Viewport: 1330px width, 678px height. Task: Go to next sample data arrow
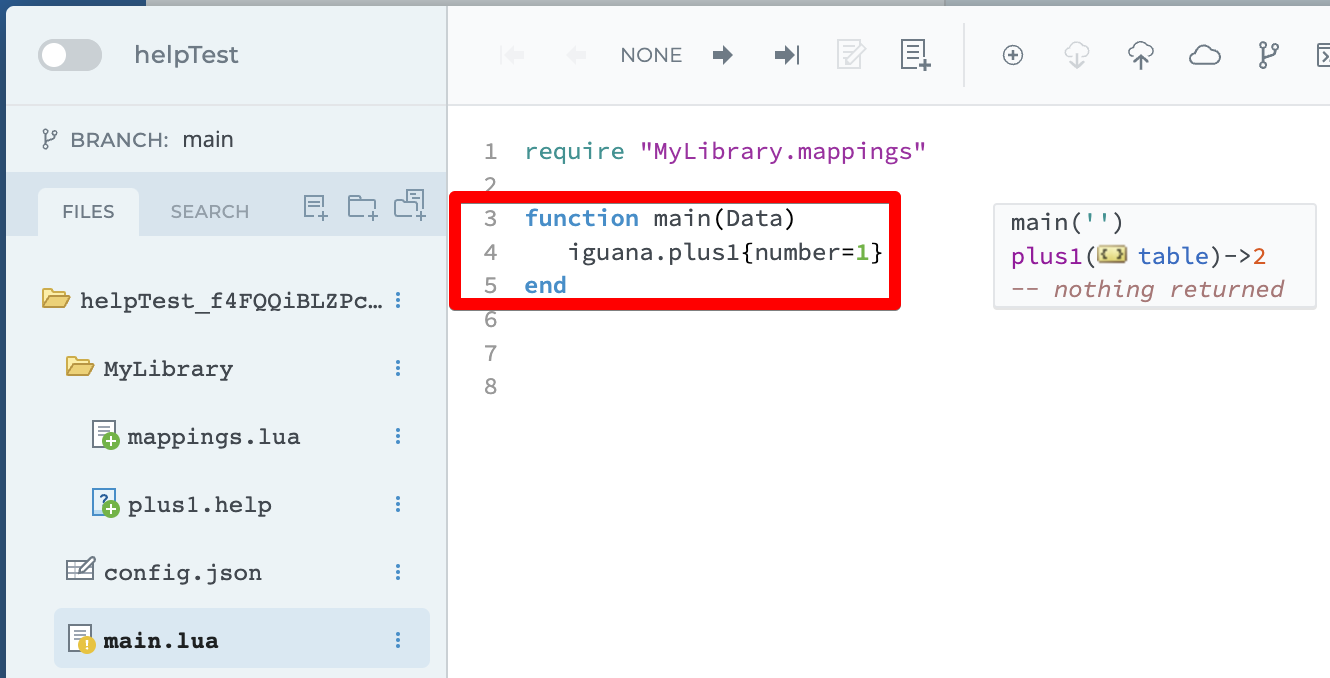click(x=722, y=56)
